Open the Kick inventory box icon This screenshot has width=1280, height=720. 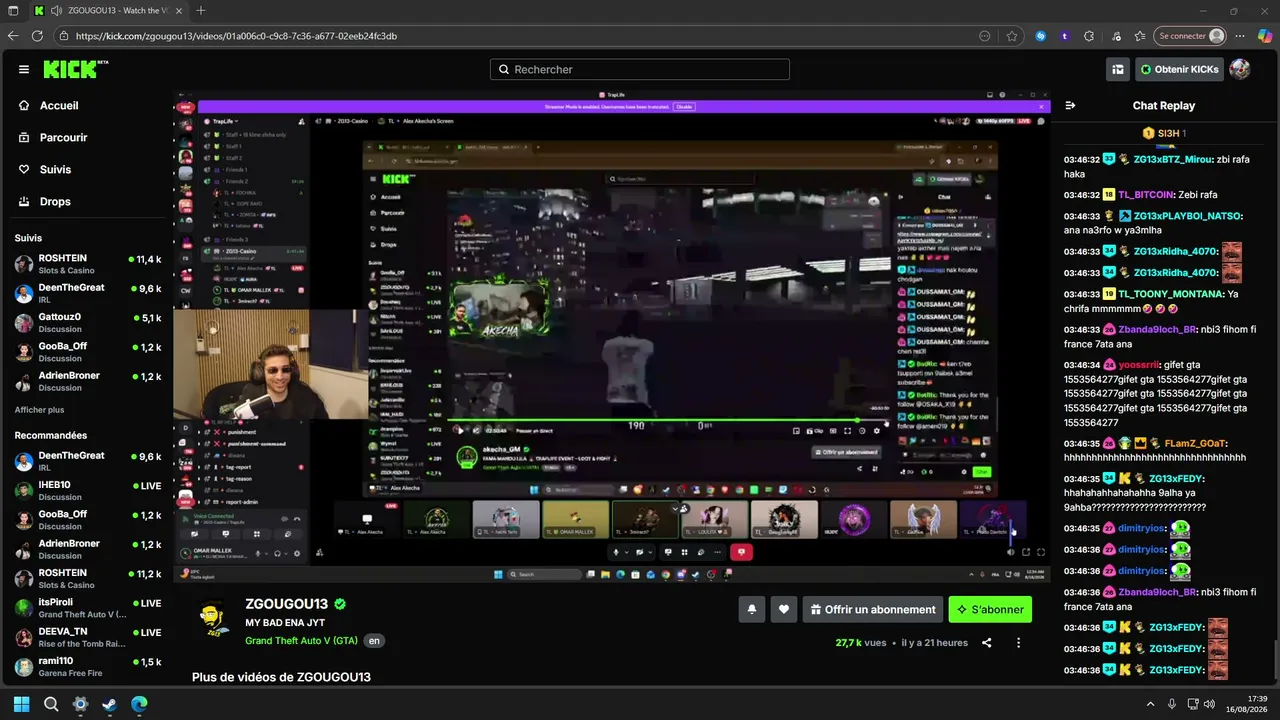[x=1118, y=69]
